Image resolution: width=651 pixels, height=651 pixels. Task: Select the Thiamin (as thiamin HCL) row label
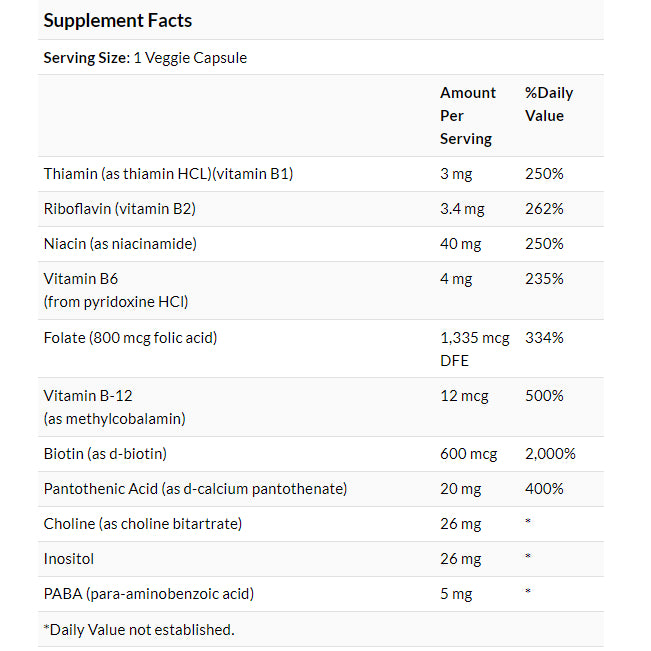pos(168,174)
